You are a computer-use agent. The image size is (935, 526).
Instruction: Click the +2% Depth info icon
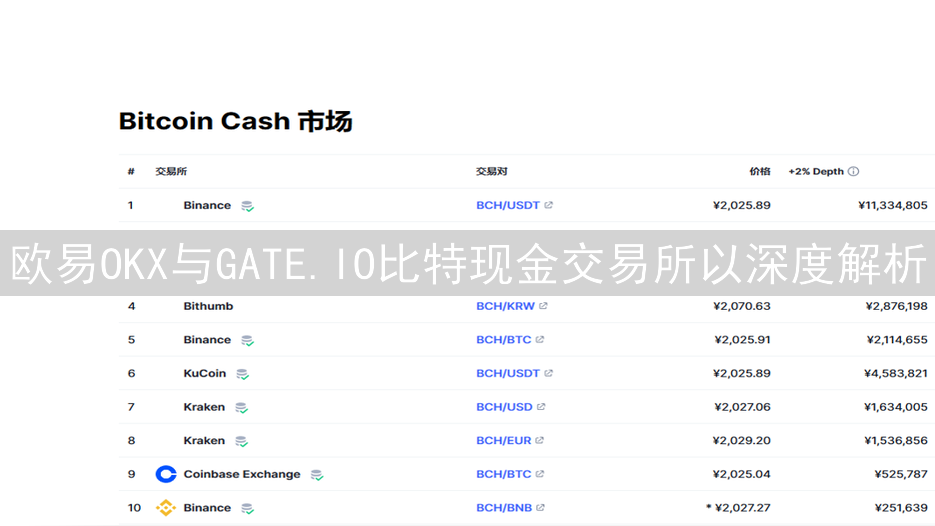[x=853, y=172]
